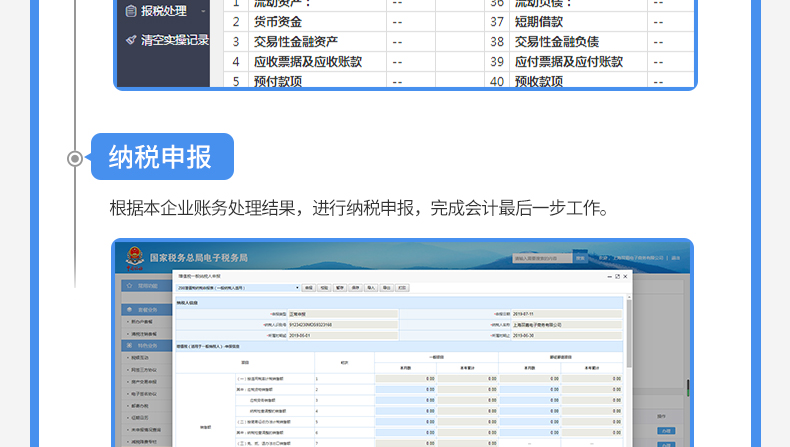Close the tax declaration dialog with X
The image size is (790, 447).
[x=626, y=276]
